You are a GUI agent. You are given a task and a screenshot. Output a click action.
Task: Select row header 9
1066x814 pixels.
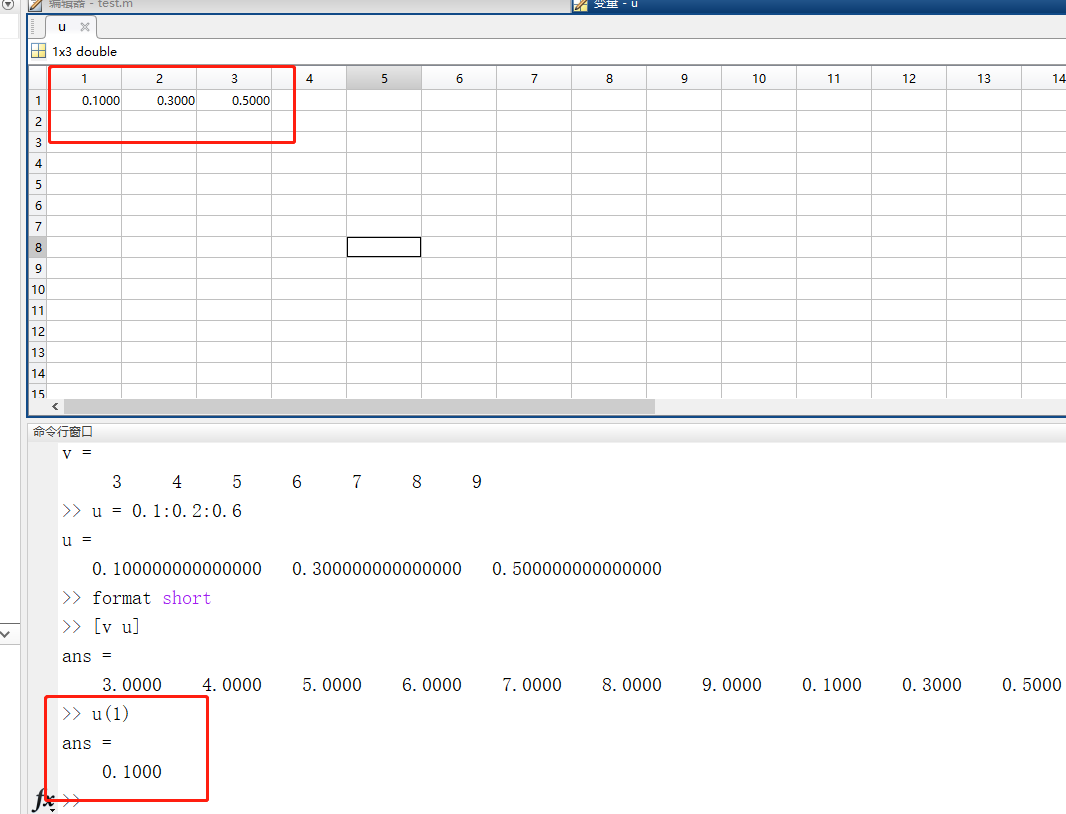pyautogui.click(x=38, y=269)
